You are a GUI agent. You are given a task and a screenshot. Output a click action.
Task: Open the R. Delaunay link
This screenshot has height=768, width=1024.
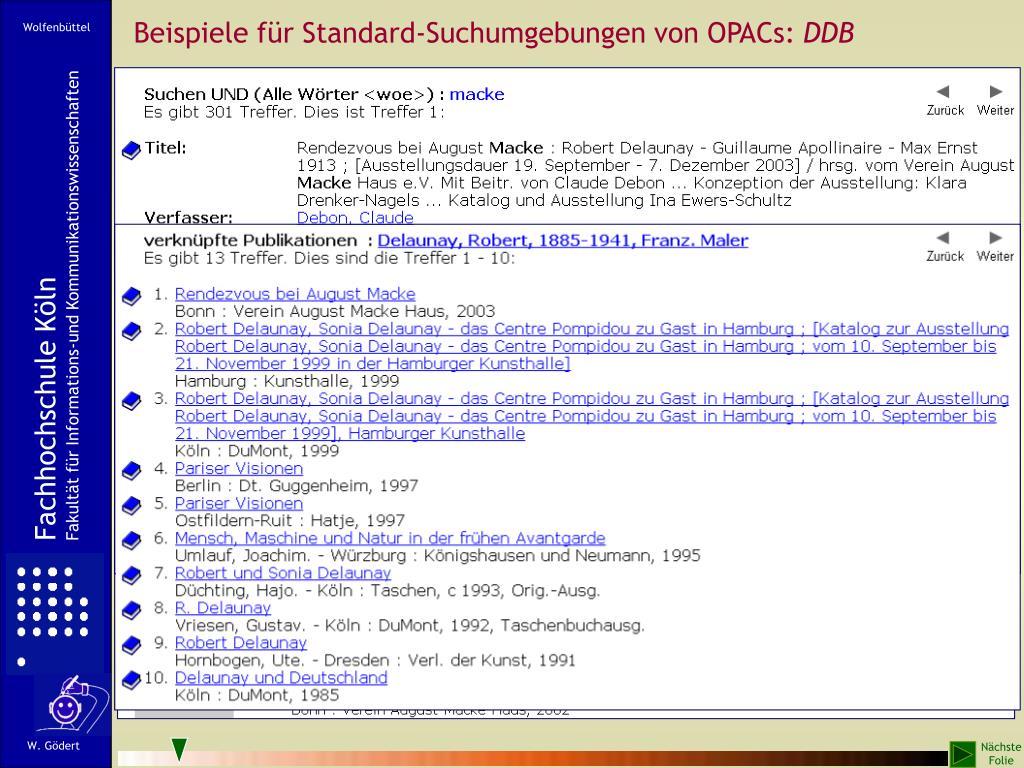pos(223,608)
